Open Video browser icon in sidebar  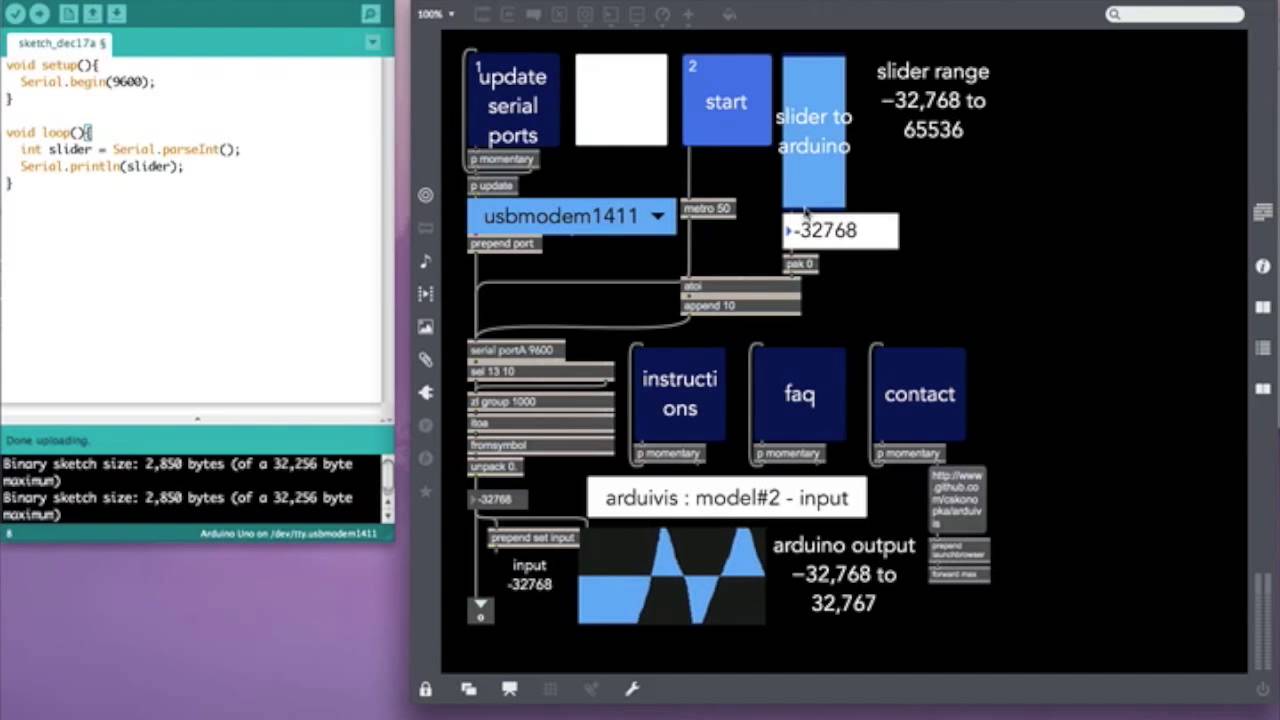click(x=426, y=294)
